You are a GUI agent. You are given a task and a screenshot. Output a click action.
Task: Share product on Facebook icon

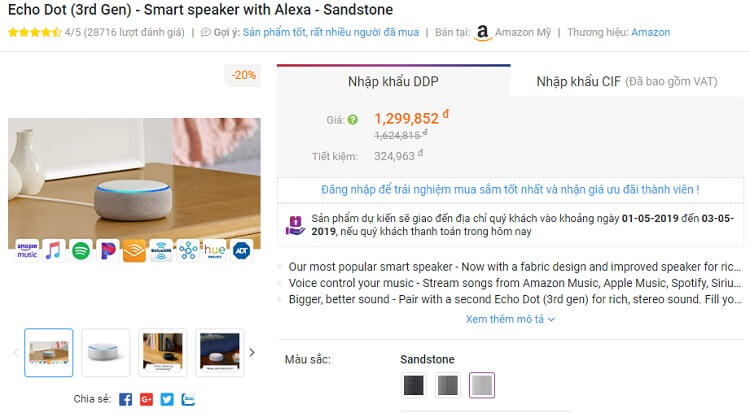pyautogui.click(x=125, y=399)
